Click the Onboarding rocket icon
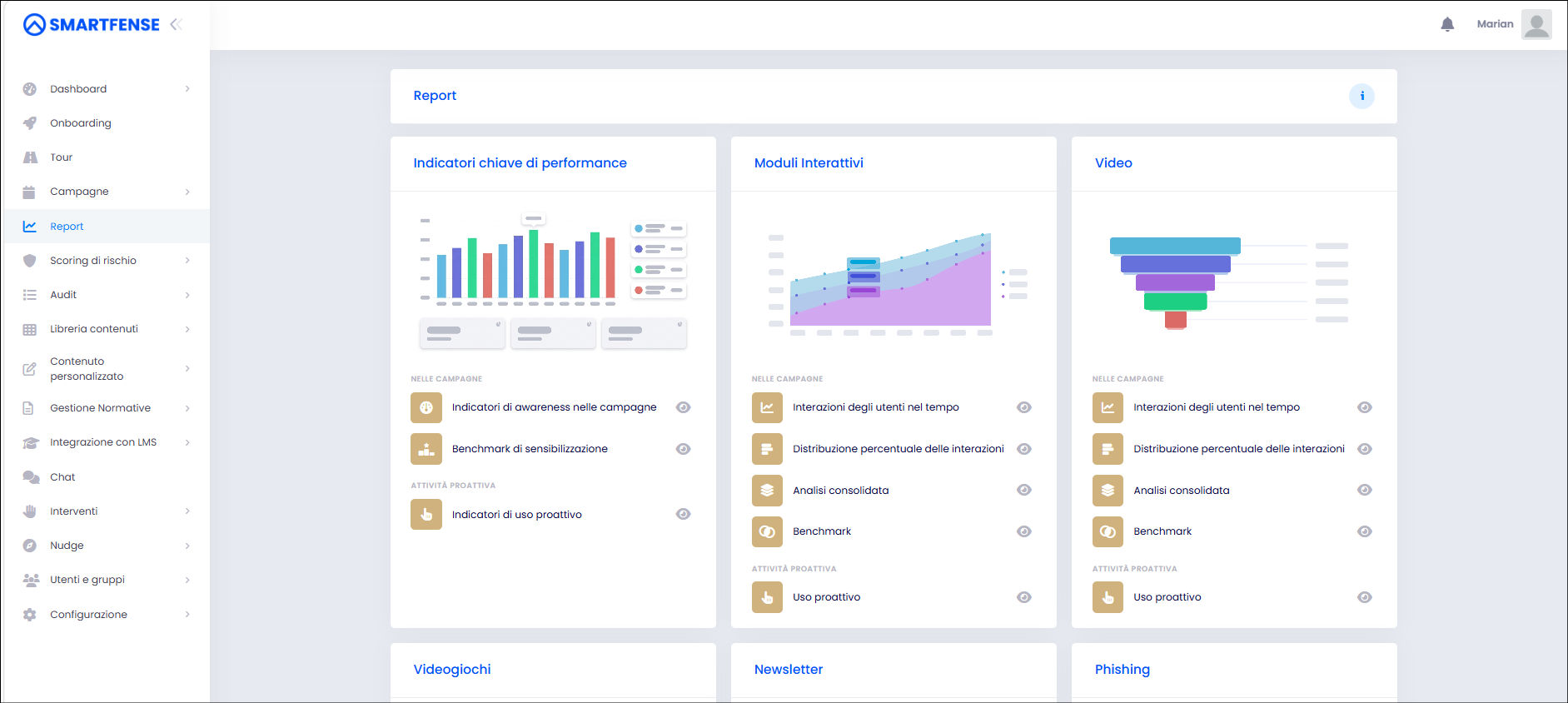This screenshot has width=1568, height=703. [30, 123]
